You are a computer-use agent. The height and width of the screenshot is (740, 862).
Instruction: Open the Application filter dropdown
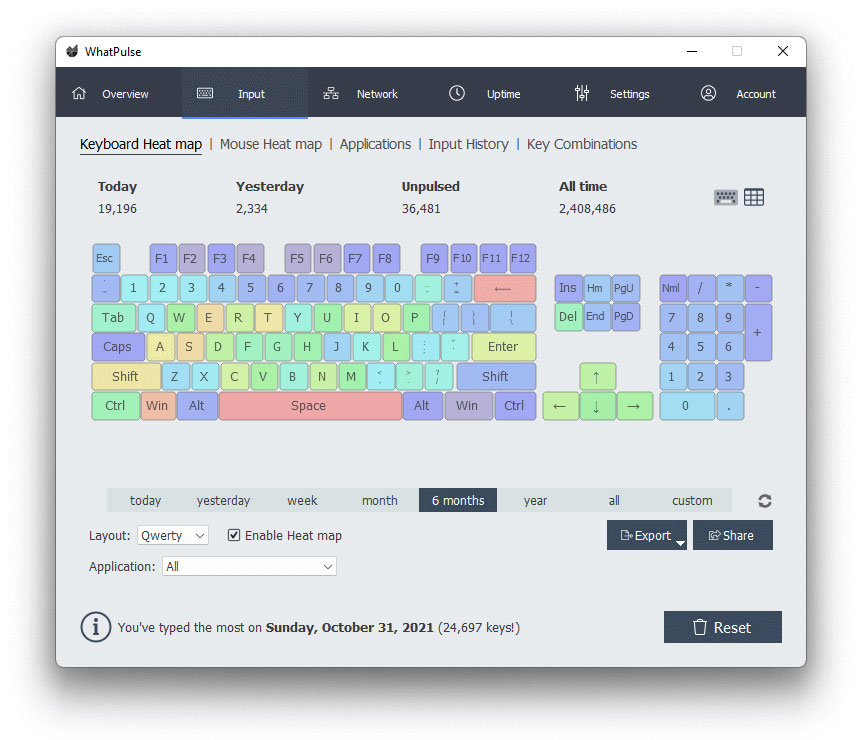coord(249,566)
